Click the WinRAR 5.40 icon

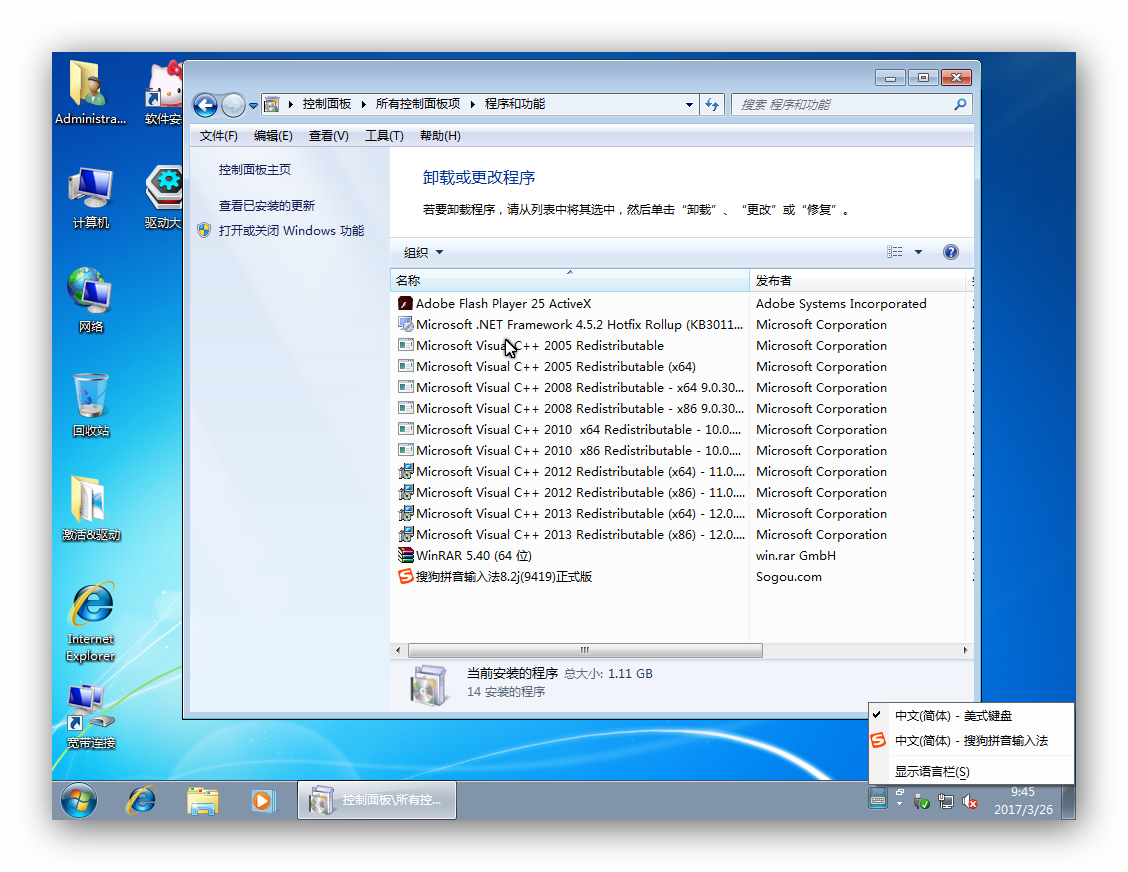coord(406,555)
